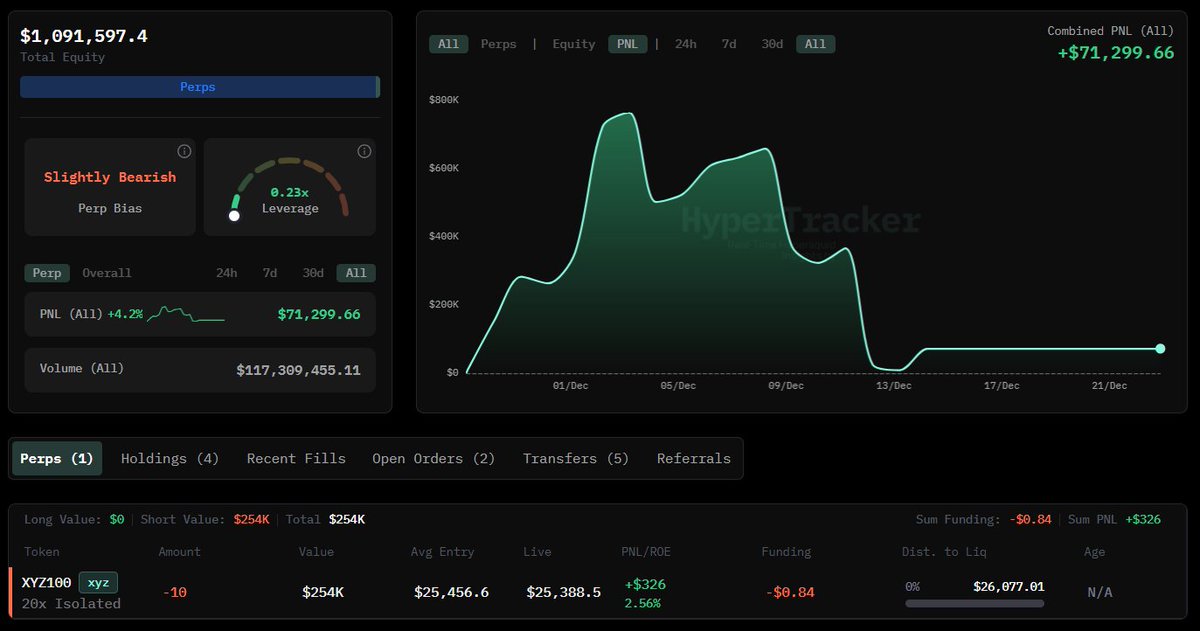Click the chart's latest data point marker
Screen dimensions: 1200x631
1160,349
